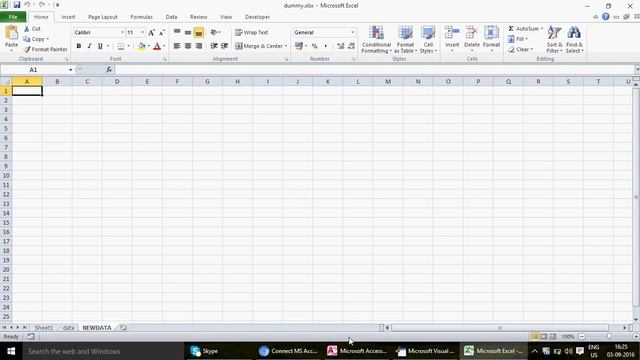Image resolution: width=640 pixels, height=360 pixels.
Task: Toggle Italic formatting
Action: (x=89, y=46)
